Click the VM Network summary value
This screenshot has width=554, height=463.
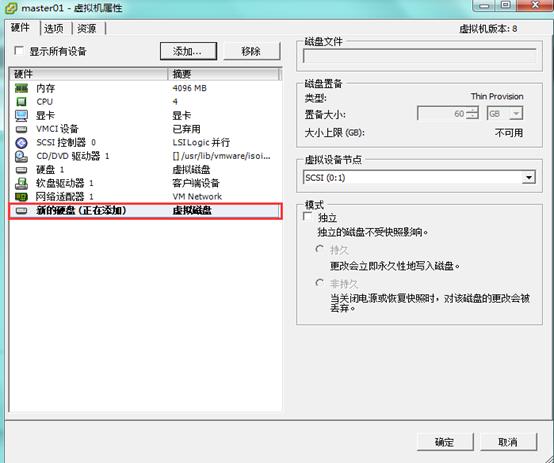point(197,197)
